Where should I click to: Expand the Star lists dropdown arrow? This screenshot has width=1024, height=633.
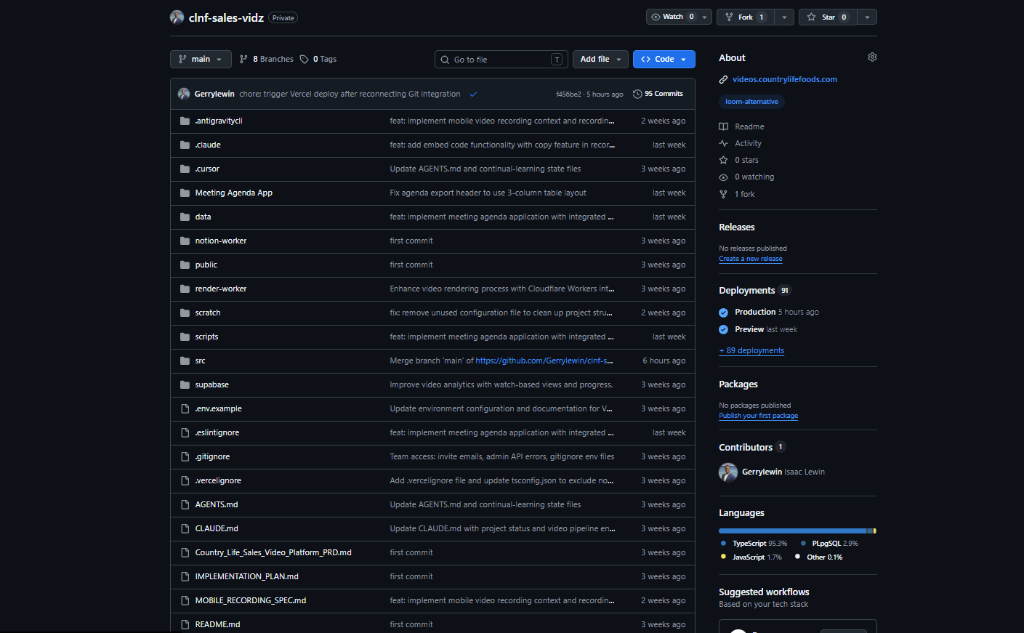[867, 18]
